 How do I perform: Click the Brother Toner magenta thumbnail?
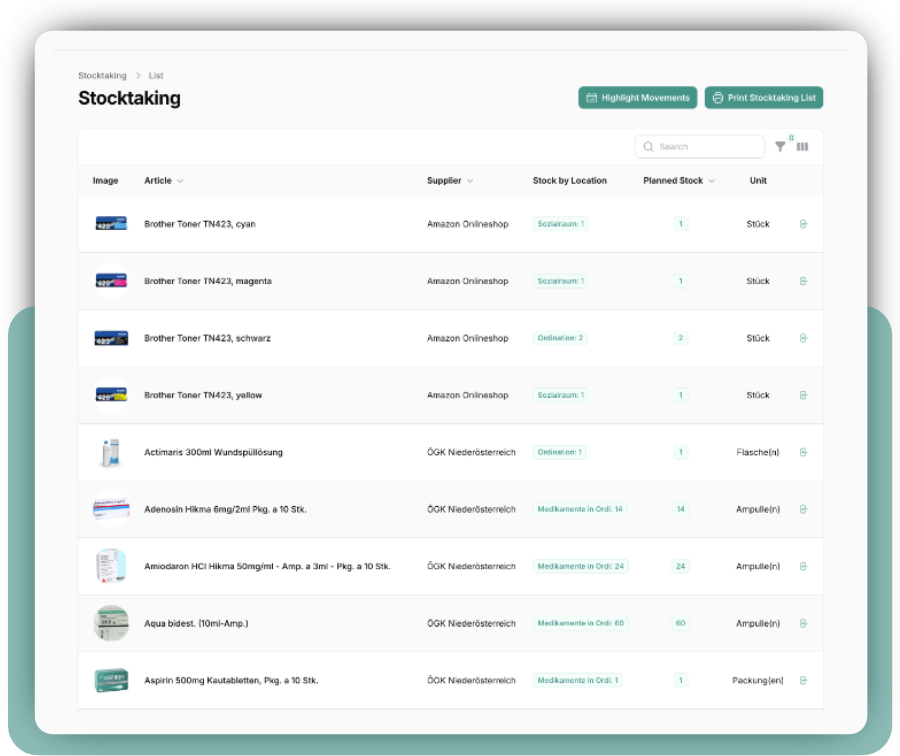click(x=111, y=281)
